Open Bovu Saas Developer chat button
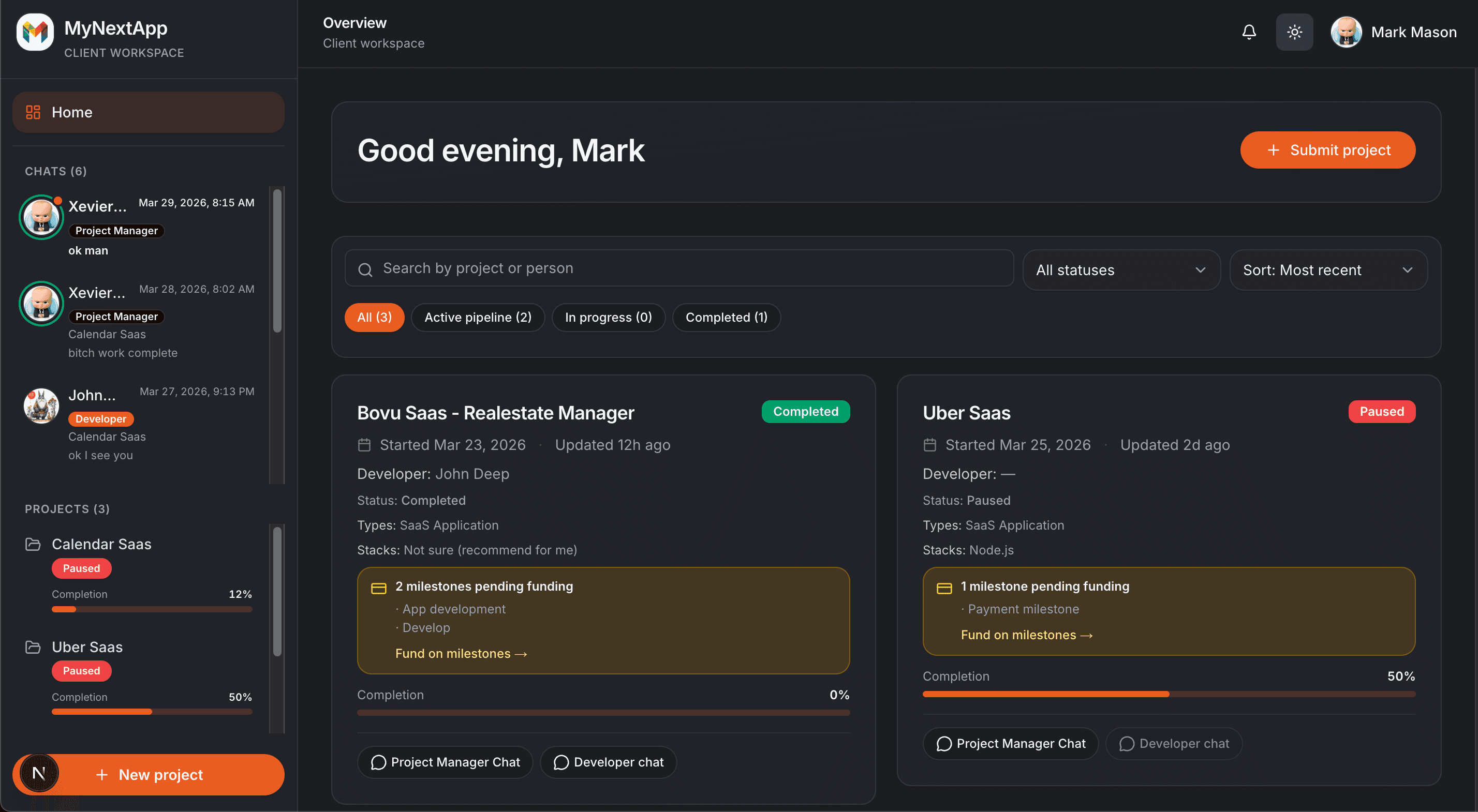The image size is (1478, 812). (x=608, y=761)
